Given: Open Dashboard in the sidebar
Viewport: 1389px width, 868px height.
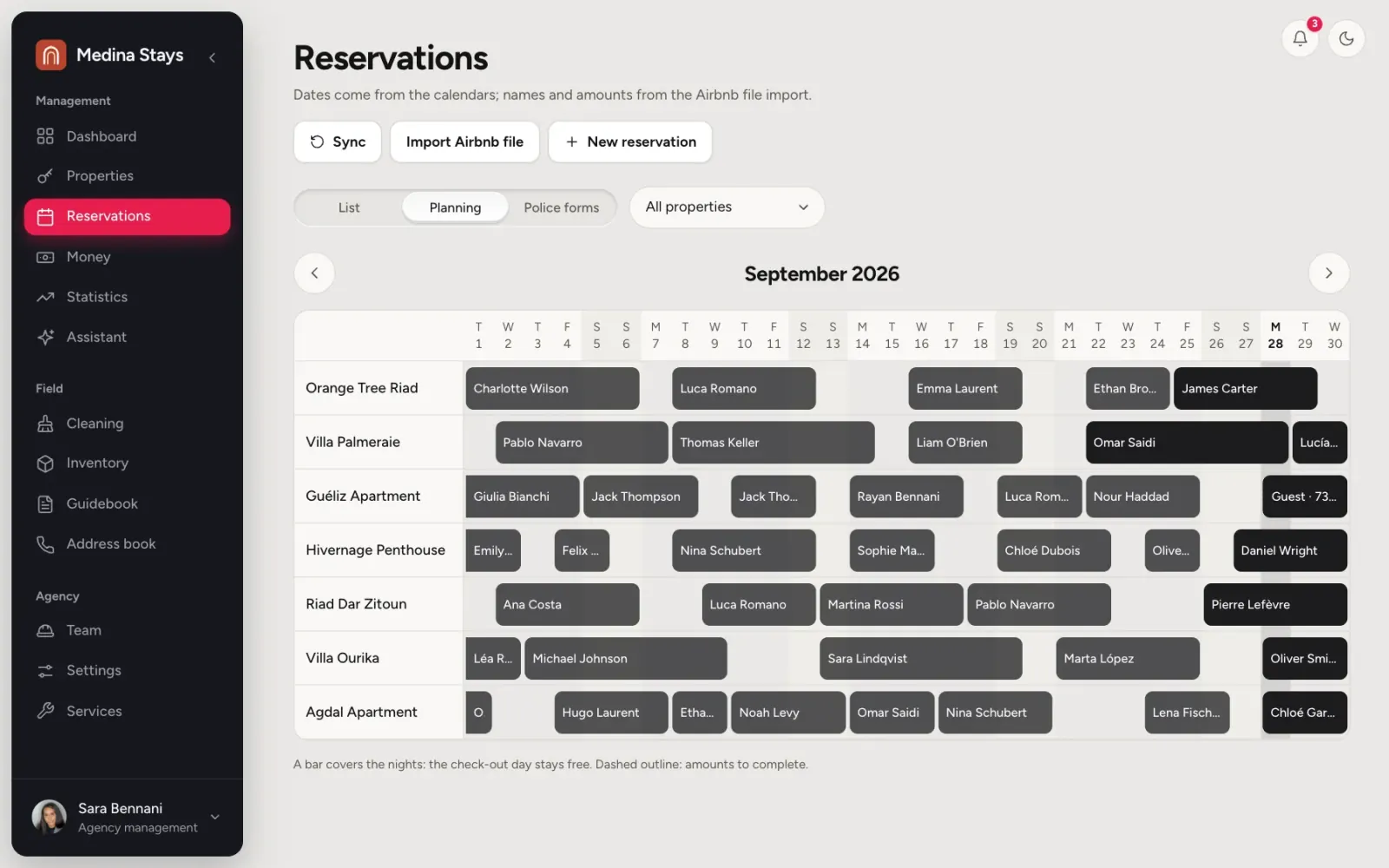Looking at the screenshot, I should coord(127,136).
